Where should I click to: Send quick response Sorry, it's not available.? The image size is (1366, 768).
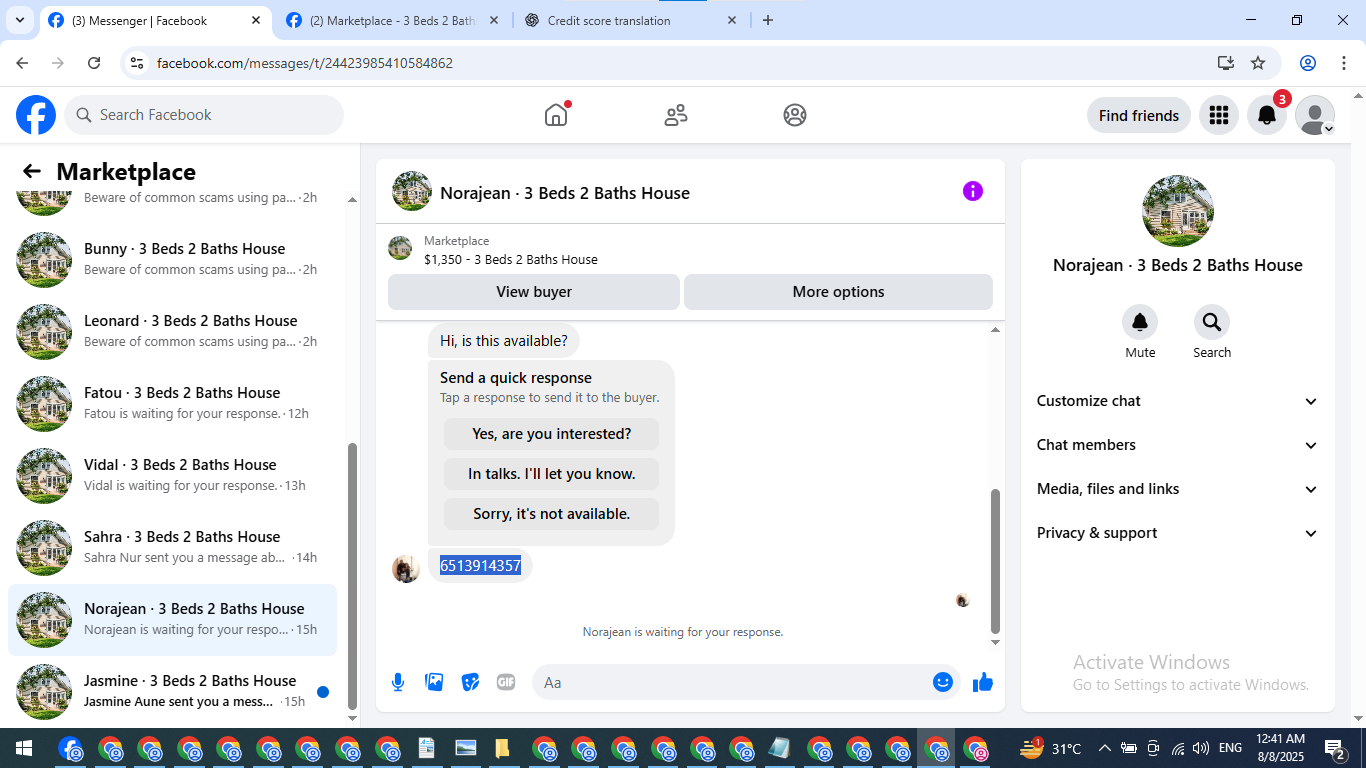(552, 514)
